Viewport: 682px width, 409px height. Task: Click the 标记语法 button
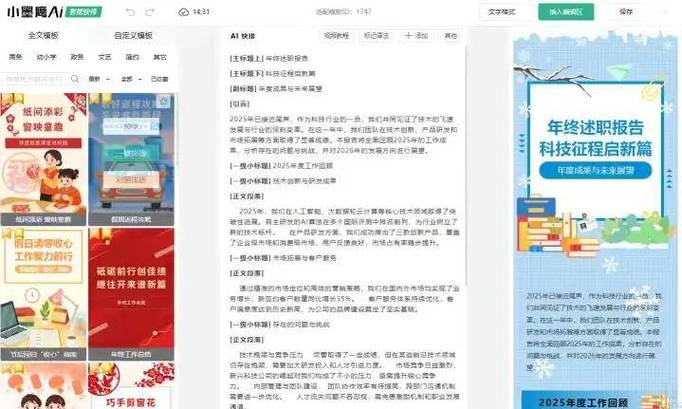point(376,36)
